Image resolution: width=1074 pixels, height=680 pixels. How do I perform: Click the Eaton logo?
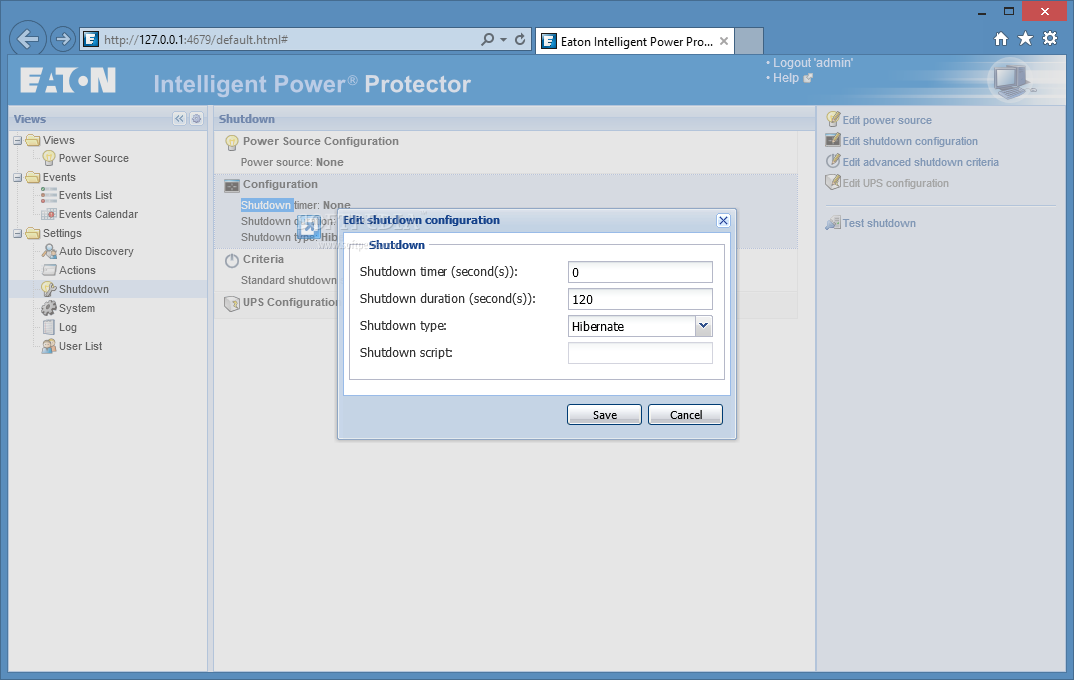tap(68, 81)
